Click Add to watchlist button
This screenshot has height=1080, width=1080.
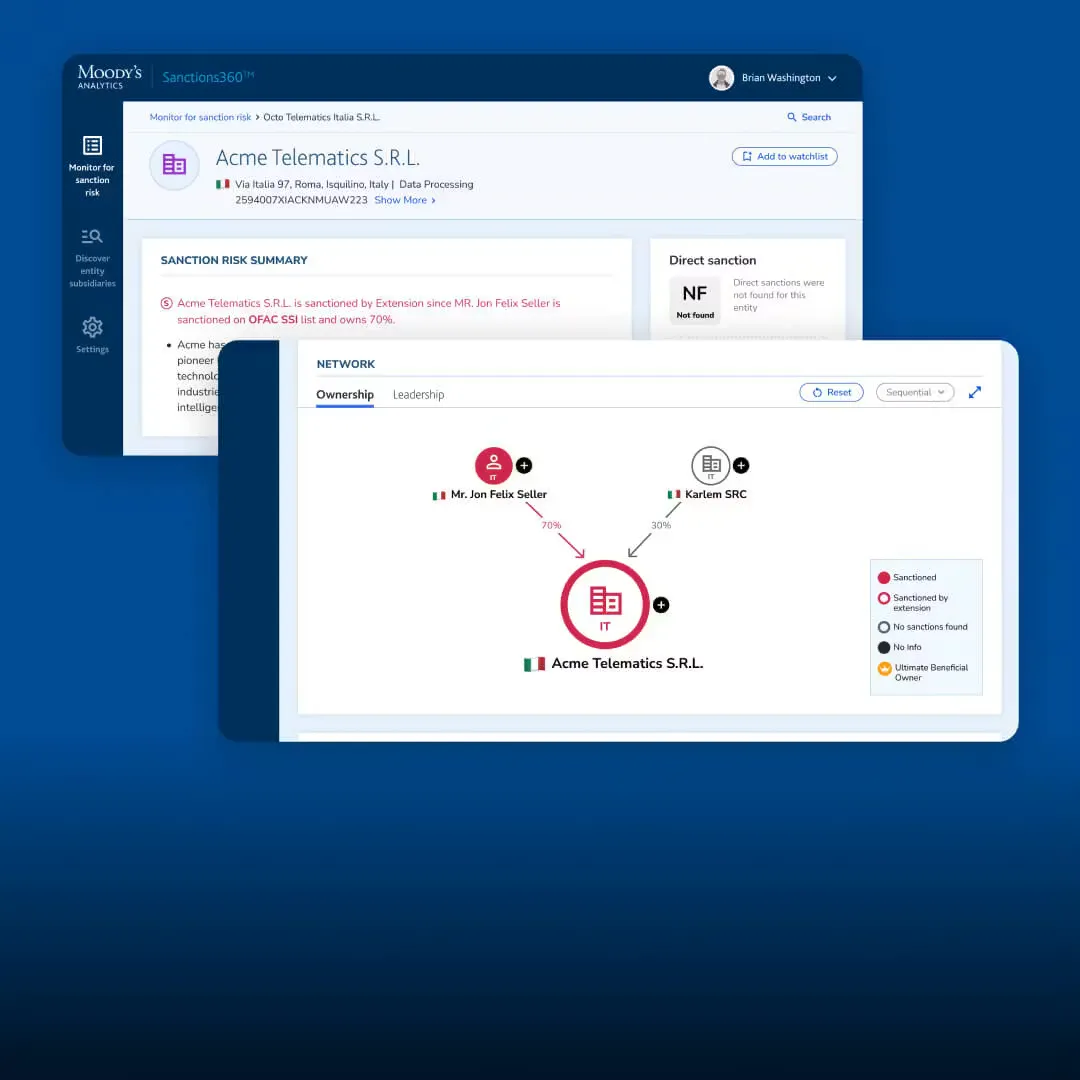(x=785, y=156)
